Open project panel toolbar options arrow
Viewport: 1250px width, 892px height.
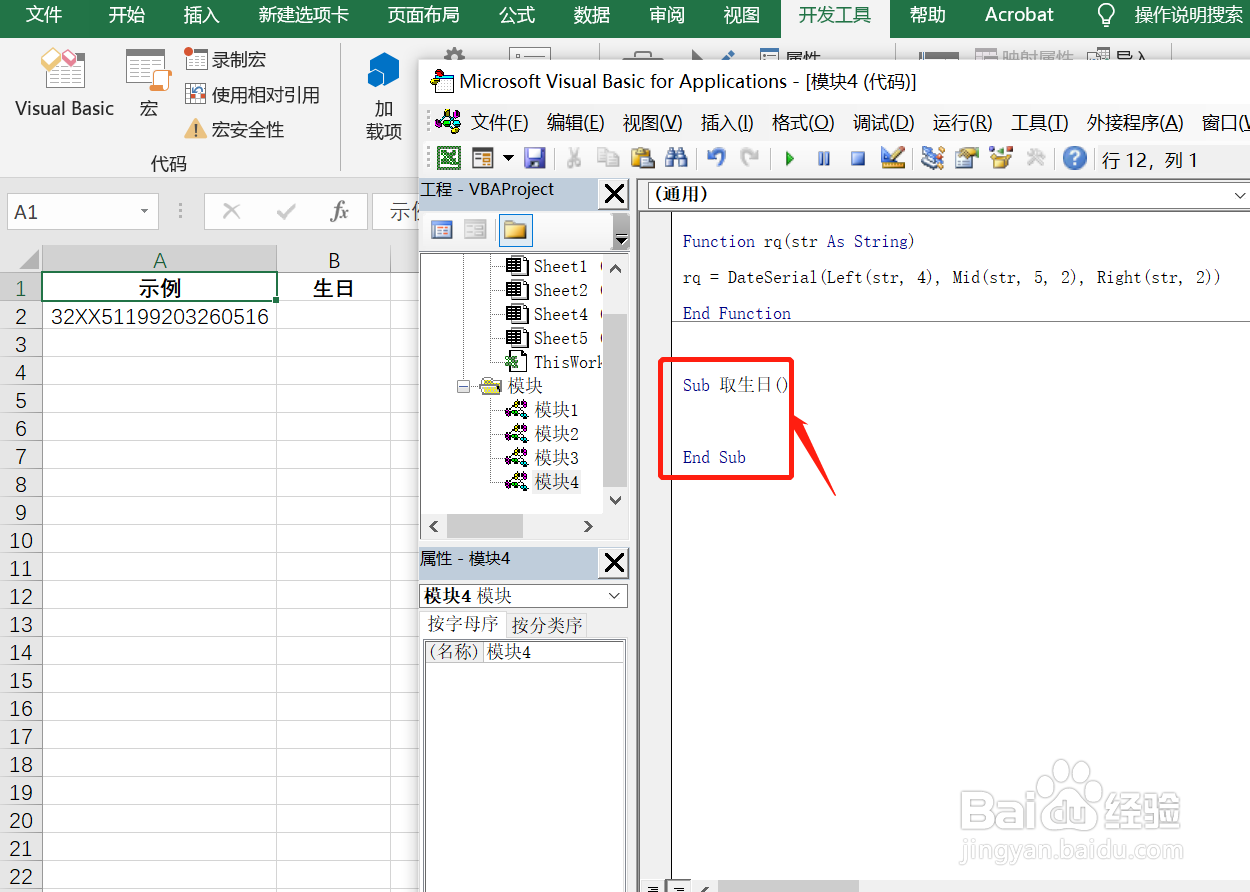621,238
